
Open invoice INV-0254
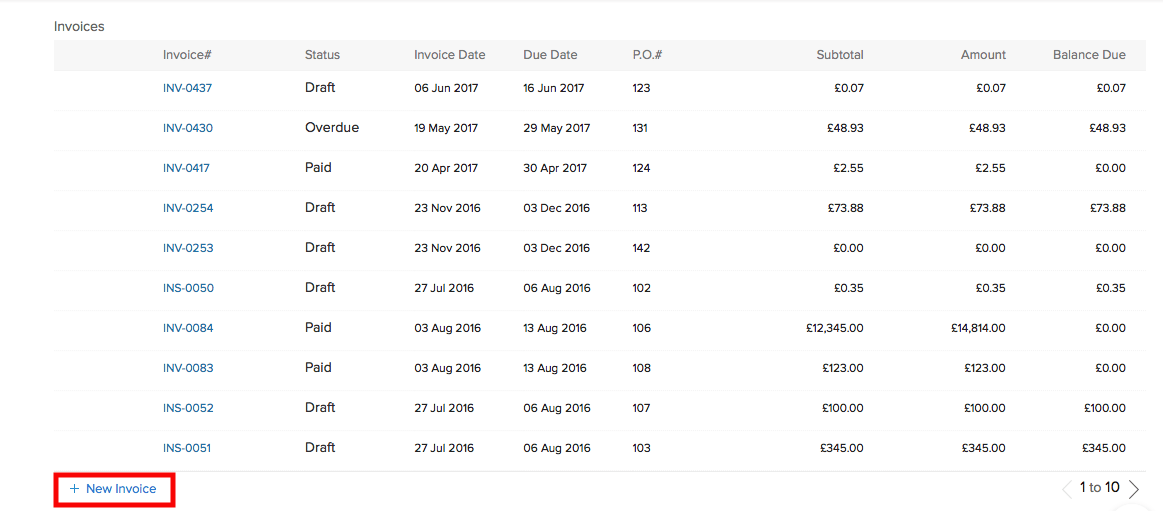pos(188,208)
